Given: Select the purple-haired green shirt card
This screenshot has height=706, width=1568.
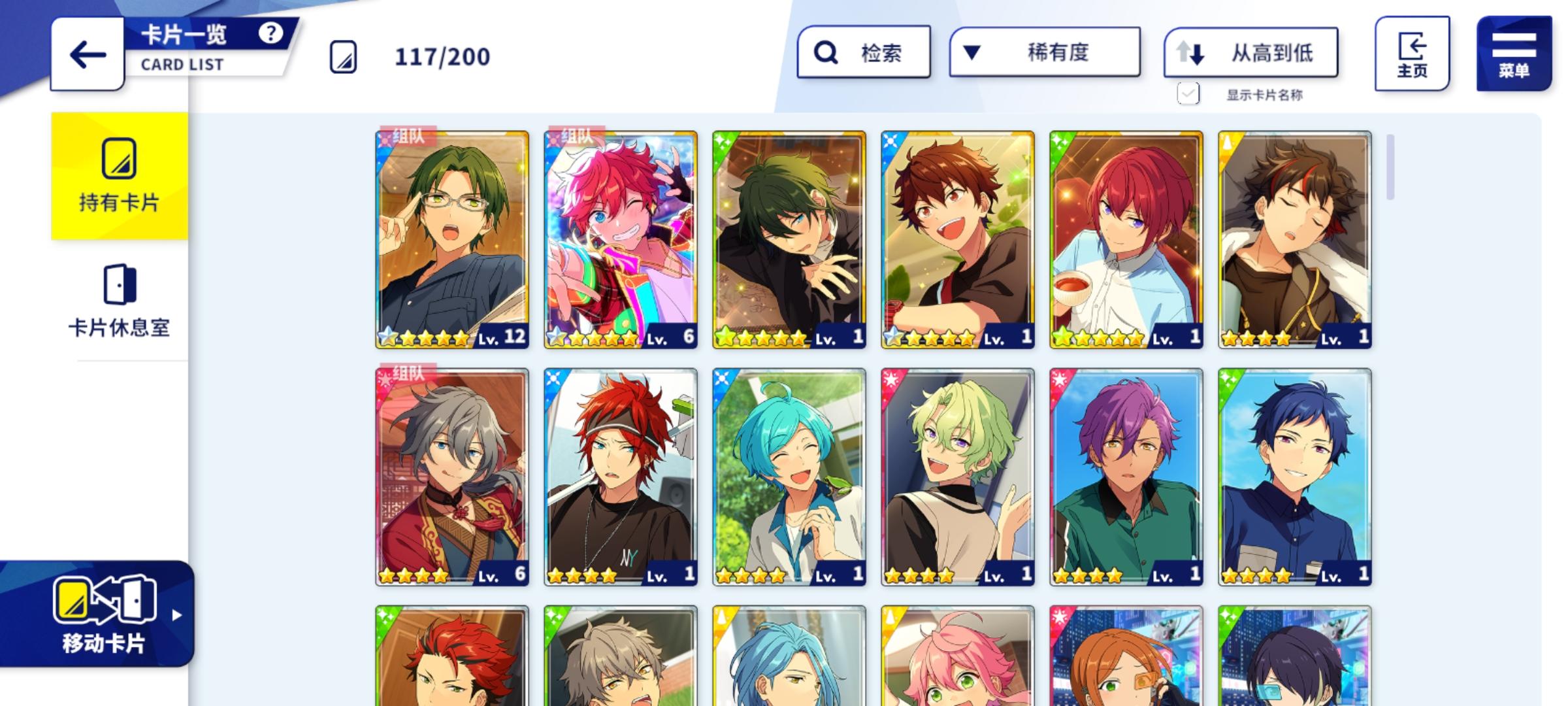Looking at the screenshot, I should tap(1126, 477).
